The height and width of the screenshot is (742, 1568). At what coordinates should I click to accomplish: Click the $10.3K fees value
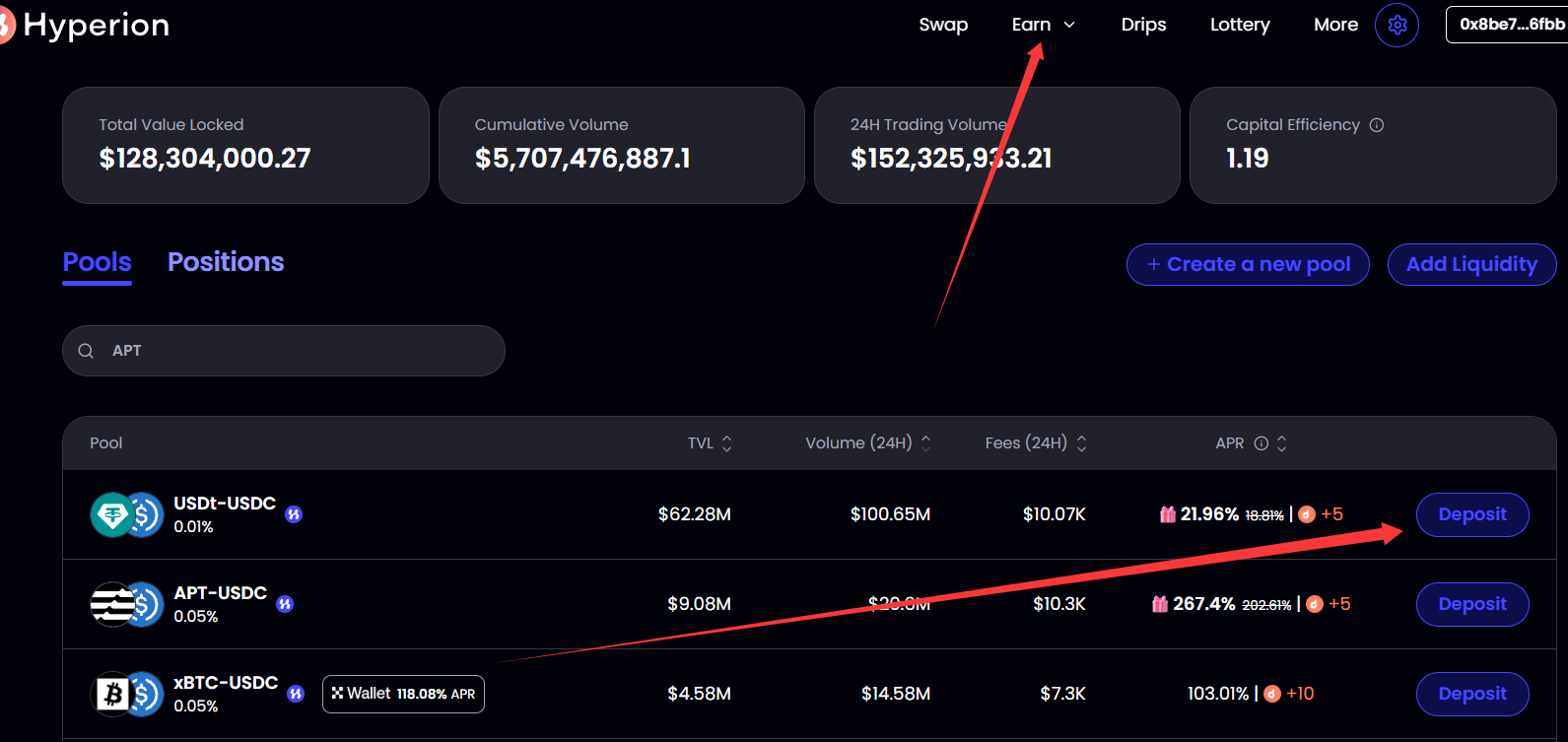1059,604
